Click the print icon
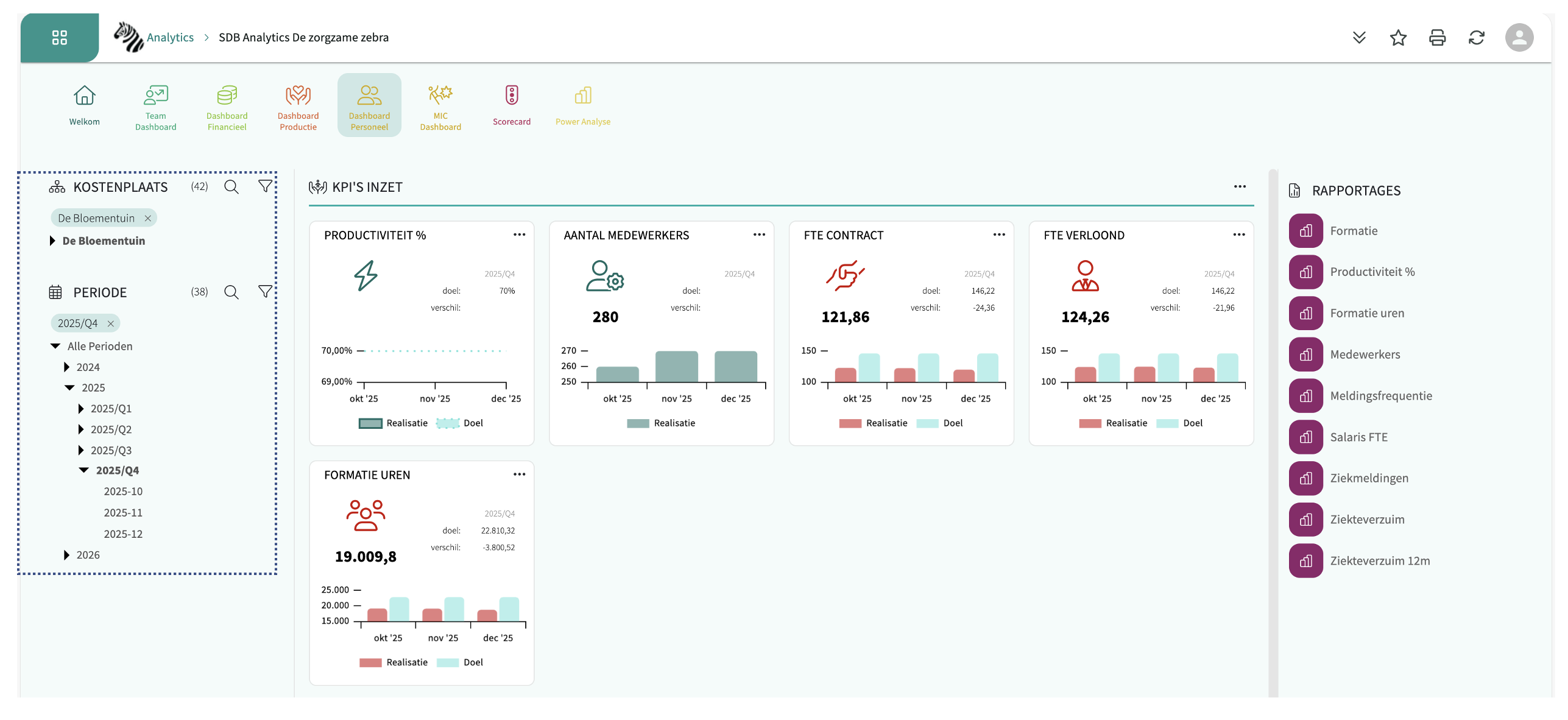The width and height of the screenshot is (1568, 720). point(1437,38)
